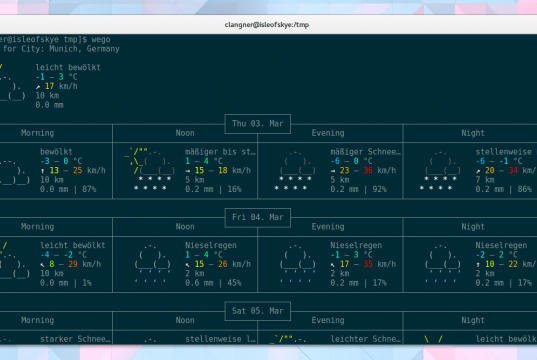Click Thursday noon visibility '5 km'
Screen dimensions: 537x360
(195, 180)
